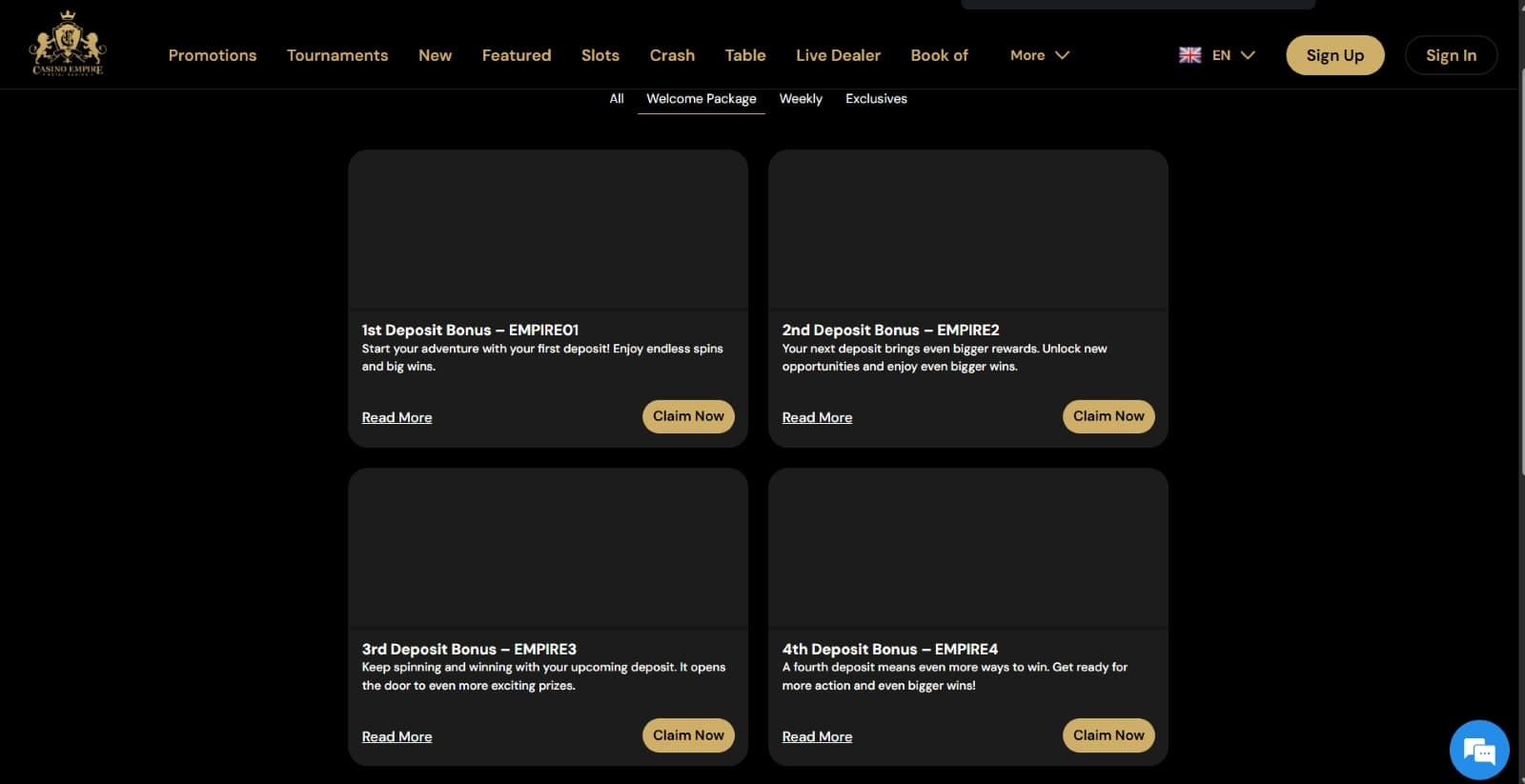Click the 2nd Deposit Bonus – EMPIRE2 title
The height and width of the screenshot is (784, 1525).
[890, 330]
